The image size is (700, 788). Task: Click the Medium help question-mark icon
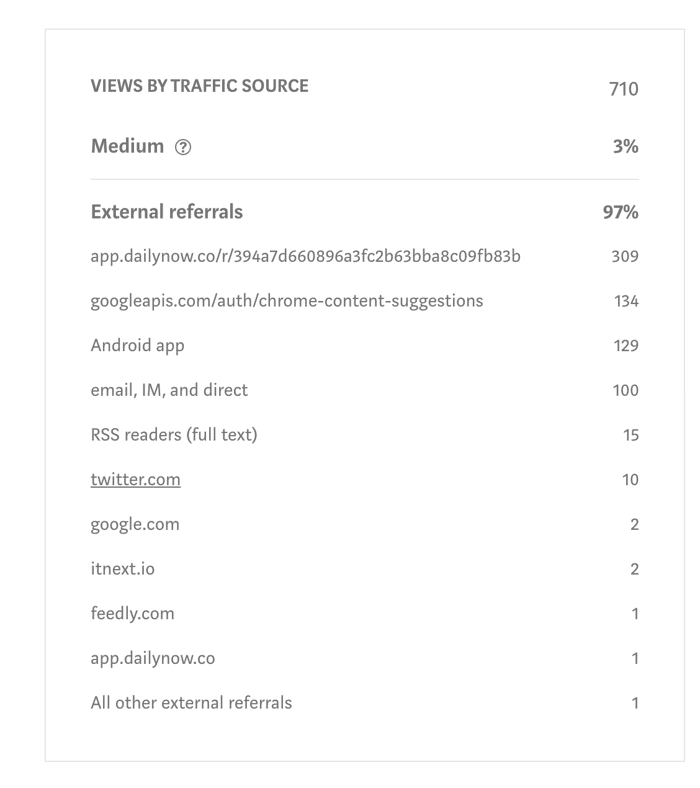click(183, 147)
